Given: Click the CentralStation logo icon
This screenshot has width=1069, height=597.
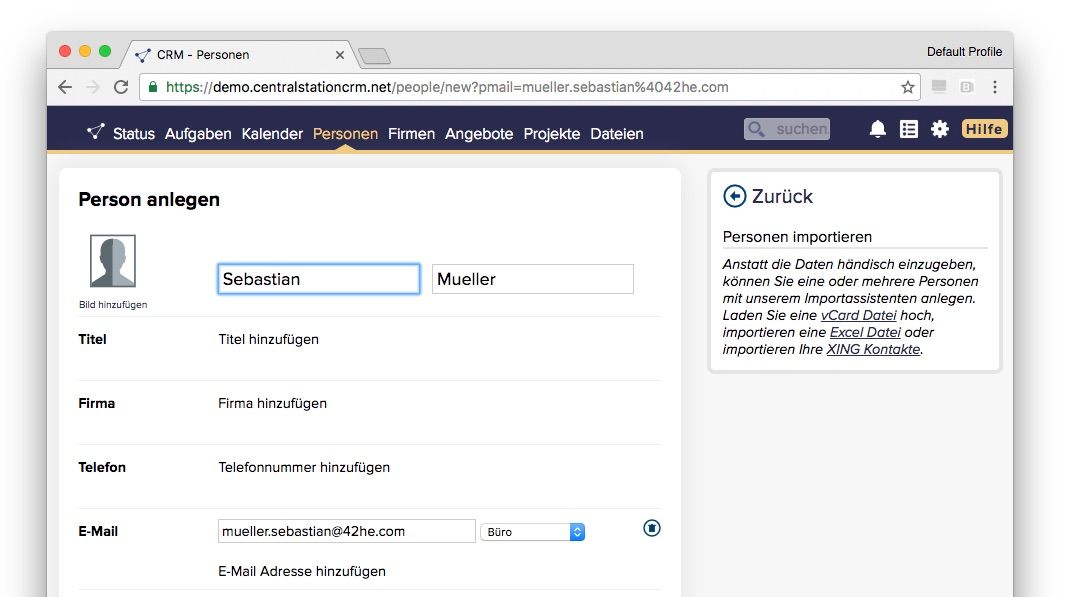Looking at the screenshot, I should pos(95,131).
